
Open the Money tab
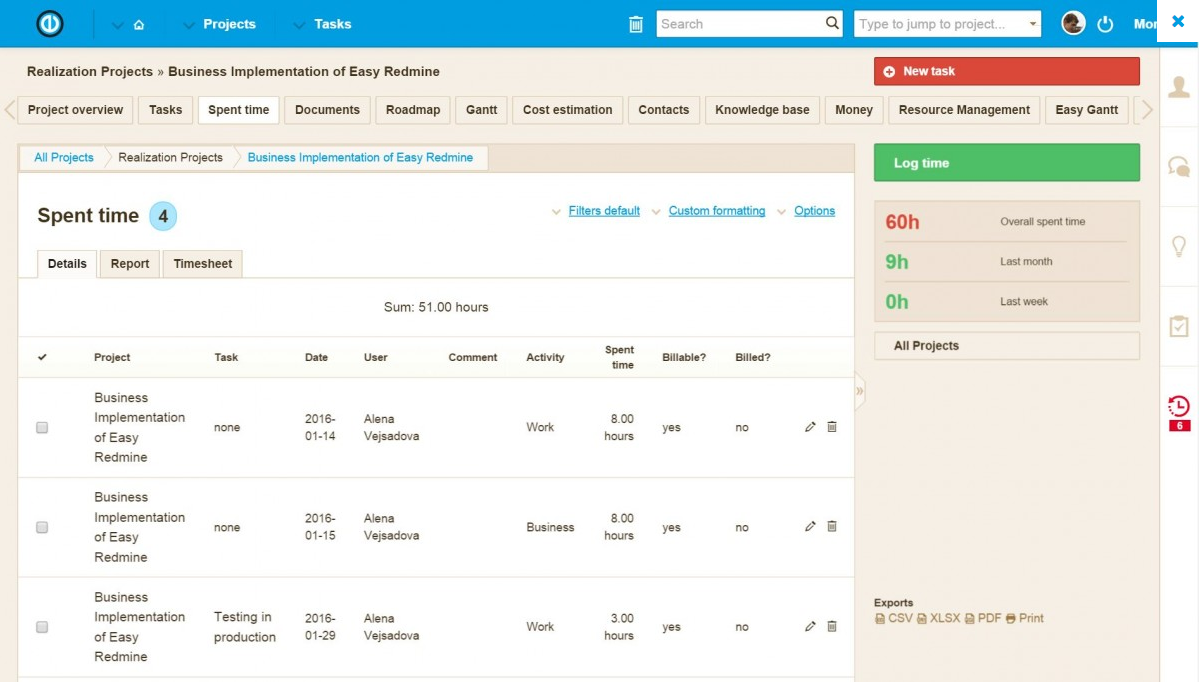pos(854,110)
